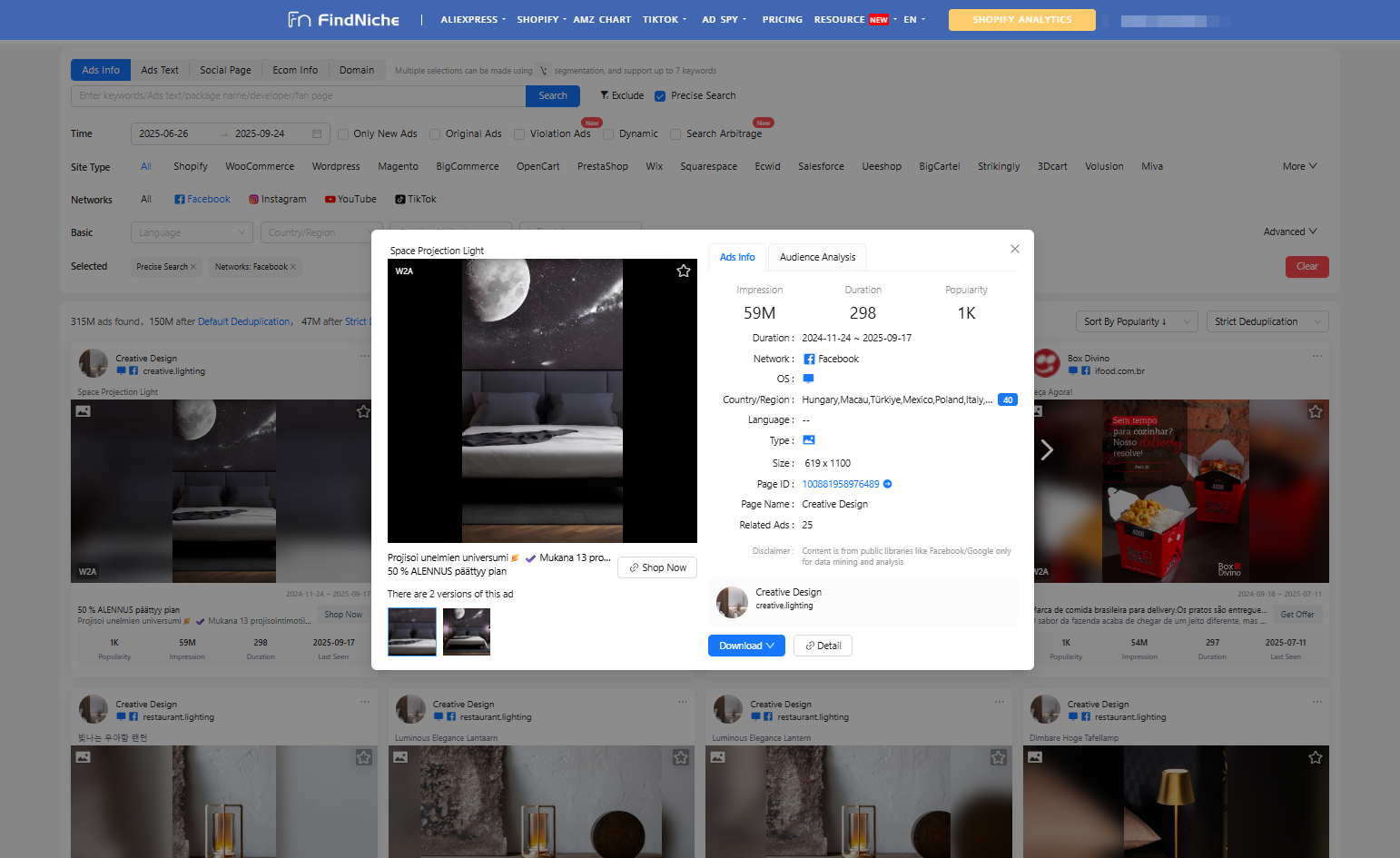The image size is (1400, 858).
Task: Select the second ad version thumbnail
Action: (x=466, y=632)
